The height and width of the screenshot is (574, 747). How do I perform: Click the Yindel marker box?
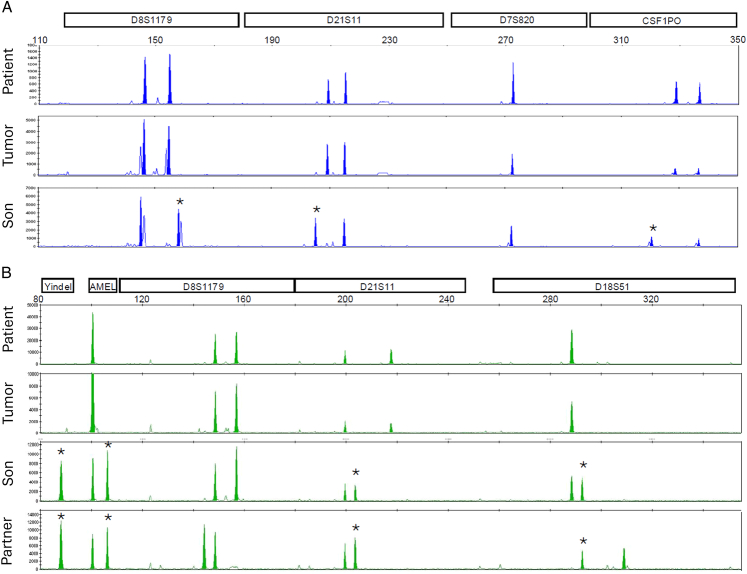pos(58,286)
